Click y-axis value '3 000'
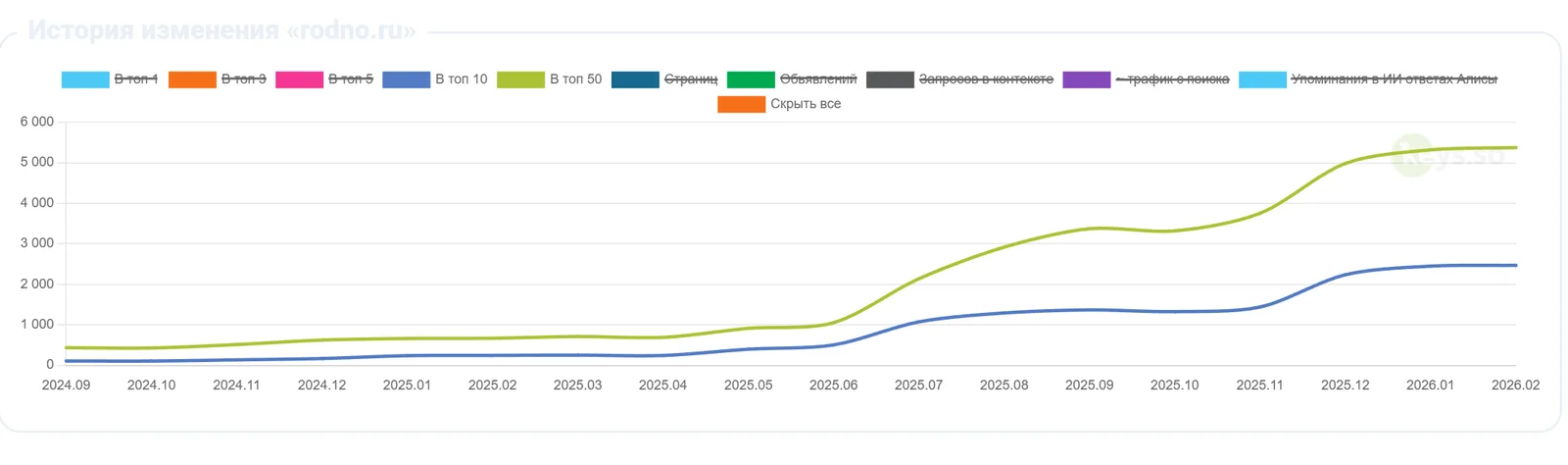 click(x=37, y=243)
